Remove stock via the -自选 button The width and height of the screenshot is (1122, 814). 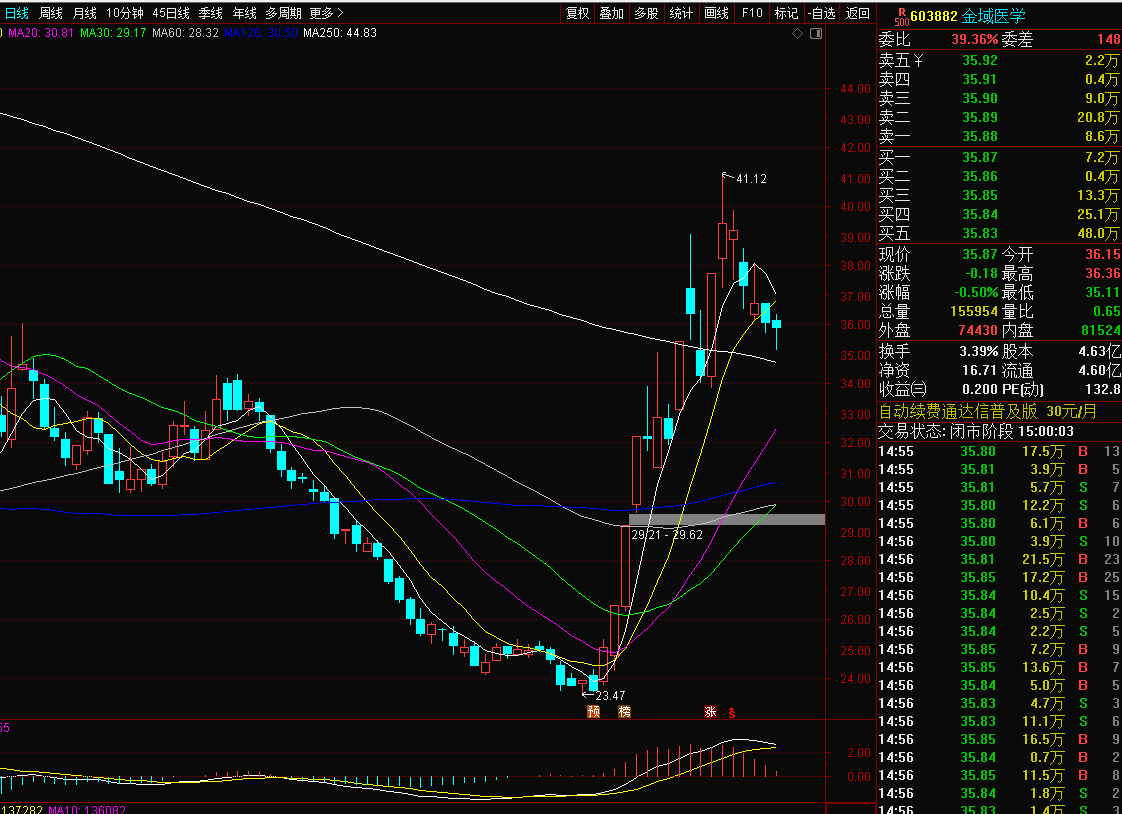[821, 13]
